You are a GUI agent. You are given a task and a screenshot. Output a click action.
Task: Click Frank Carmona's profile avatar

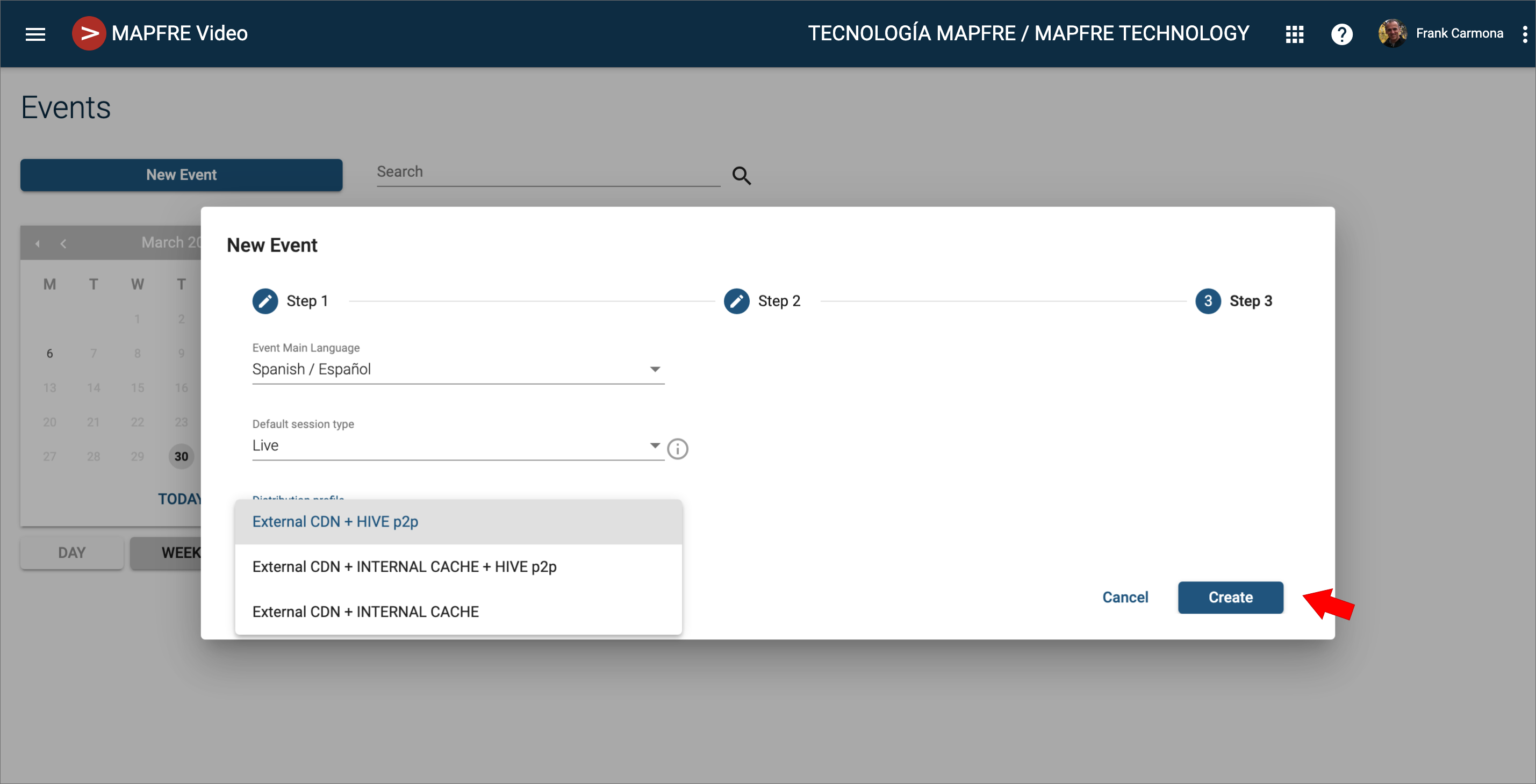pos(1393,33)
